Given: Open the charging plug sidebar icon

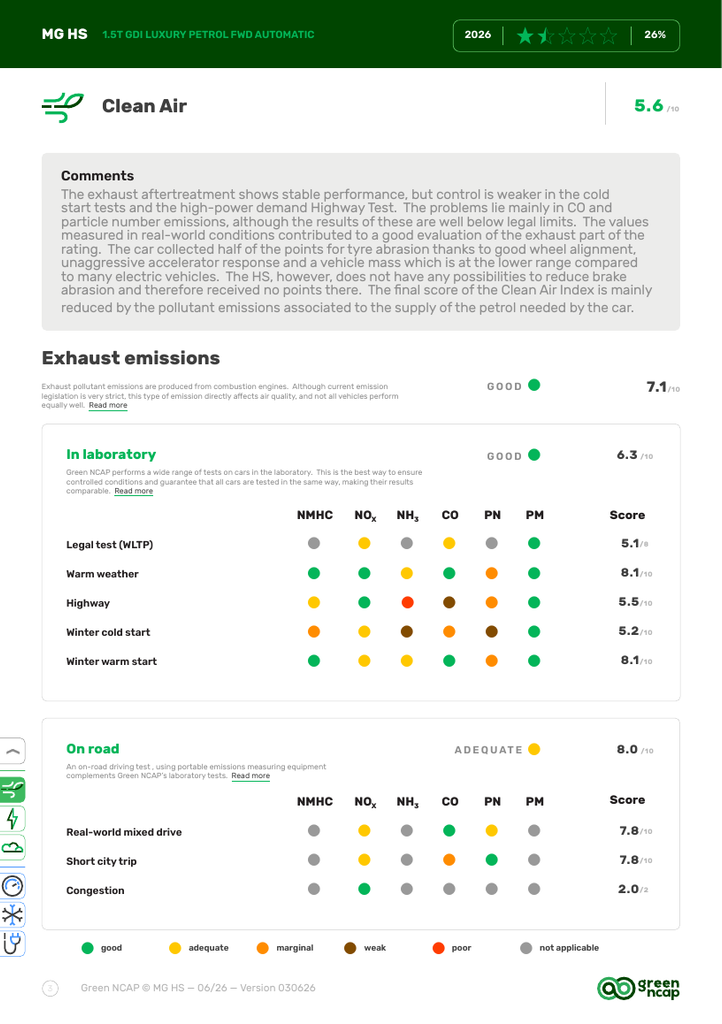Looking at the screenshot, I should click(x=12, y=944).
